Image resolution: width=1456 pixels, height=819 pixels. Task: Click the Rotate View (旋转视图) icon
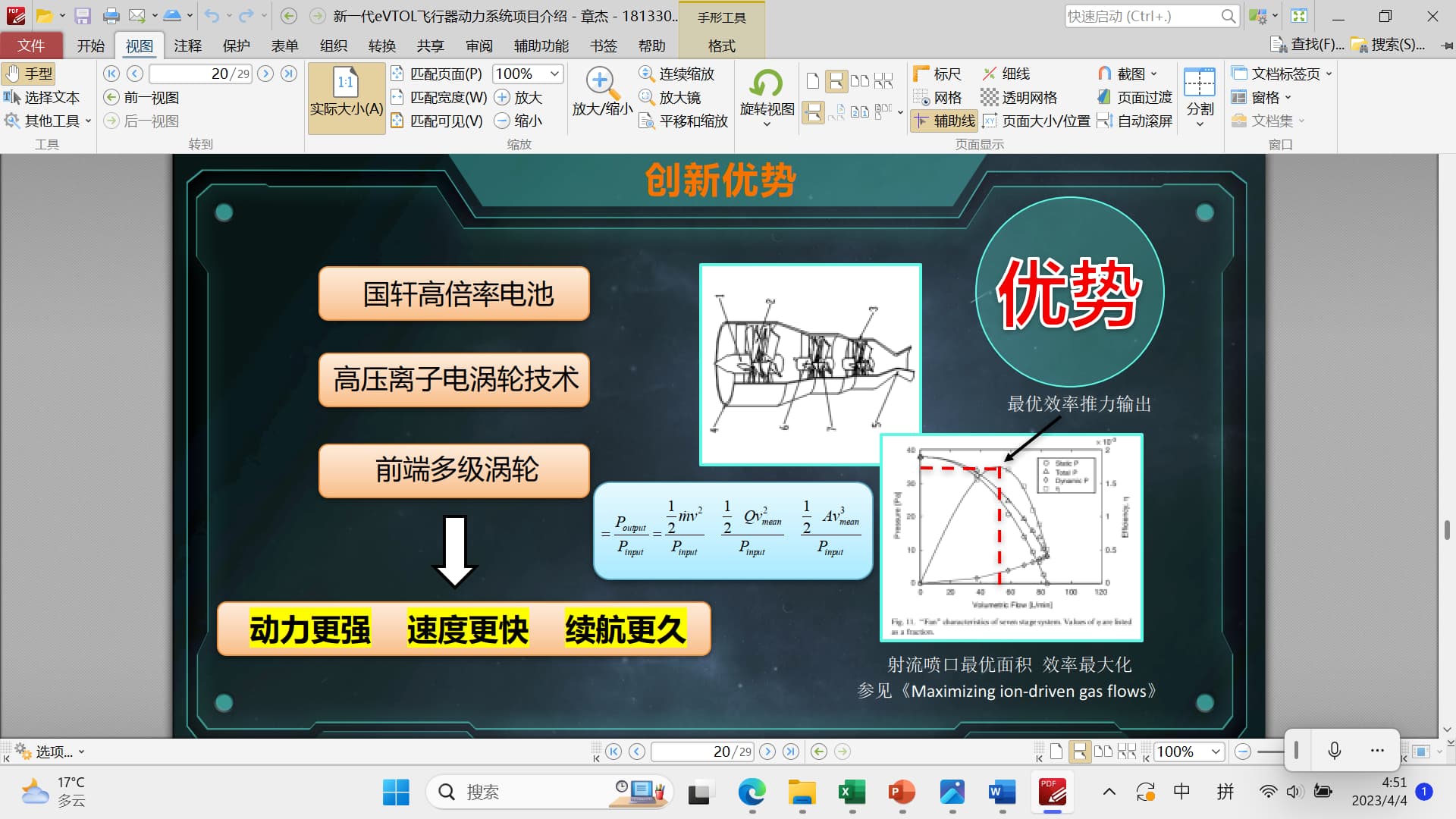point(767,83)
